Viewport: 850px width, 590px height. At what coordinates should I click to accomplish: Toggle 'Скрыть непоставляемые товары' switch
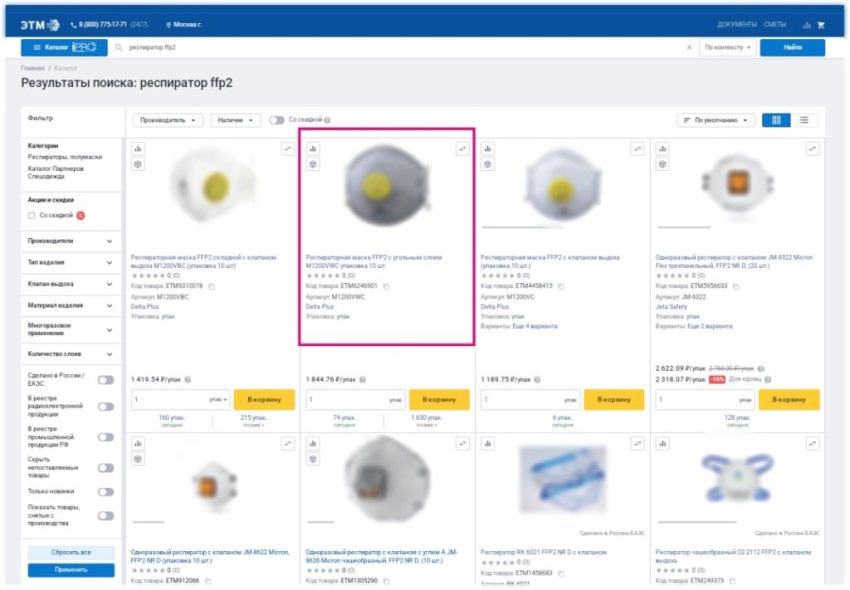pos(106,467)
